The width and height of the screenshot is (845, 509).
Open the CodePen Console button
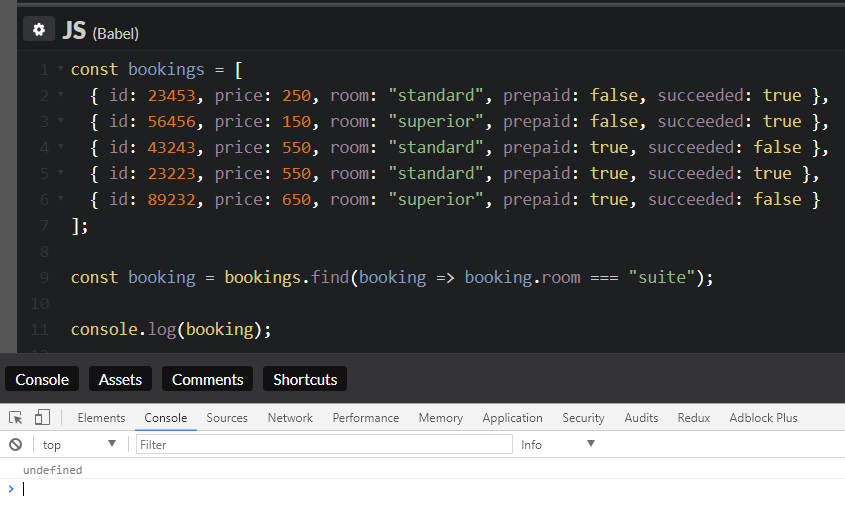tap(42, 379)
